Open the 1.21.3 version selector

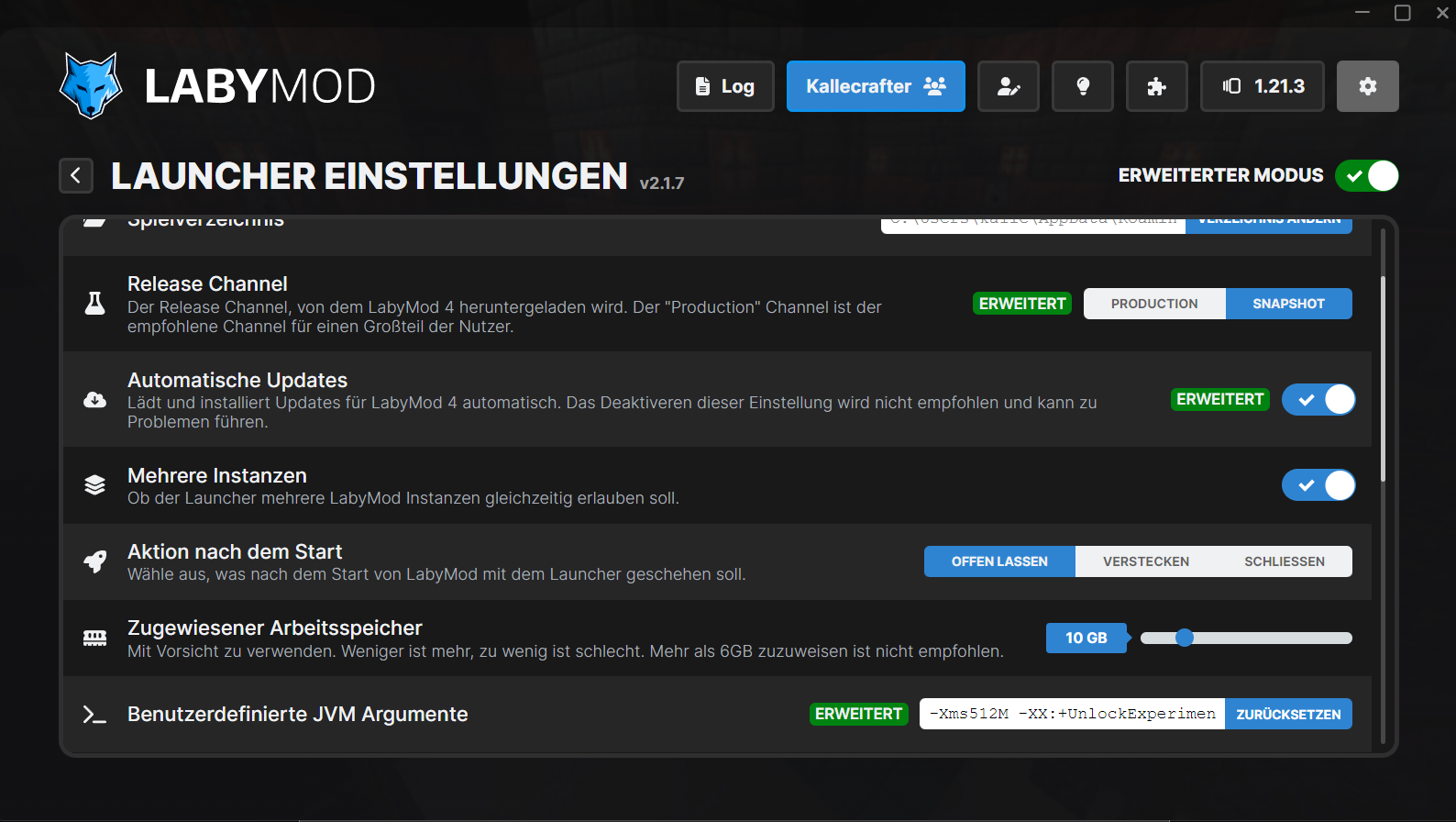click(x=1262, y=86)
